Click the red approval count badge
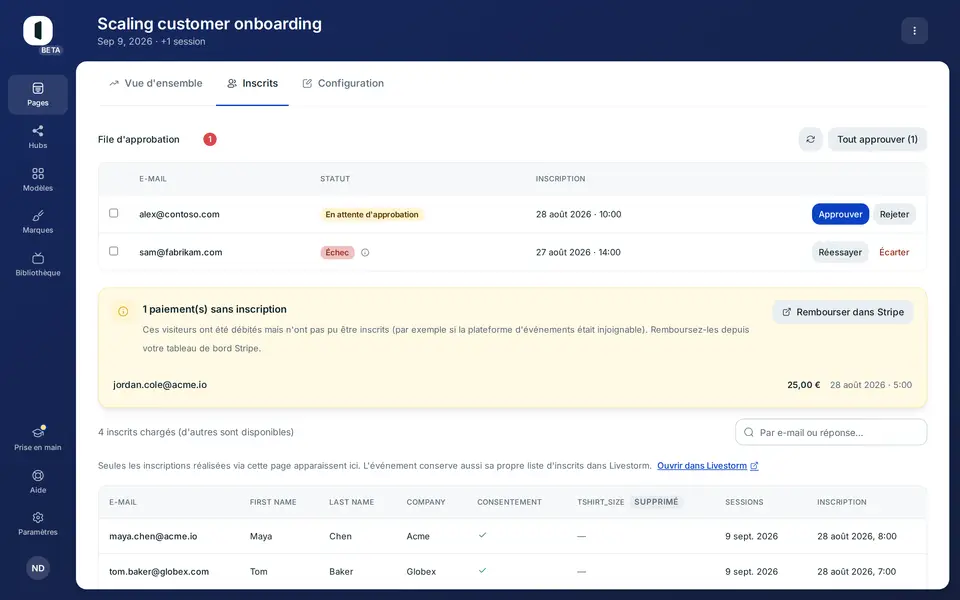Screen dimensions: 960x600 point(210,140)
